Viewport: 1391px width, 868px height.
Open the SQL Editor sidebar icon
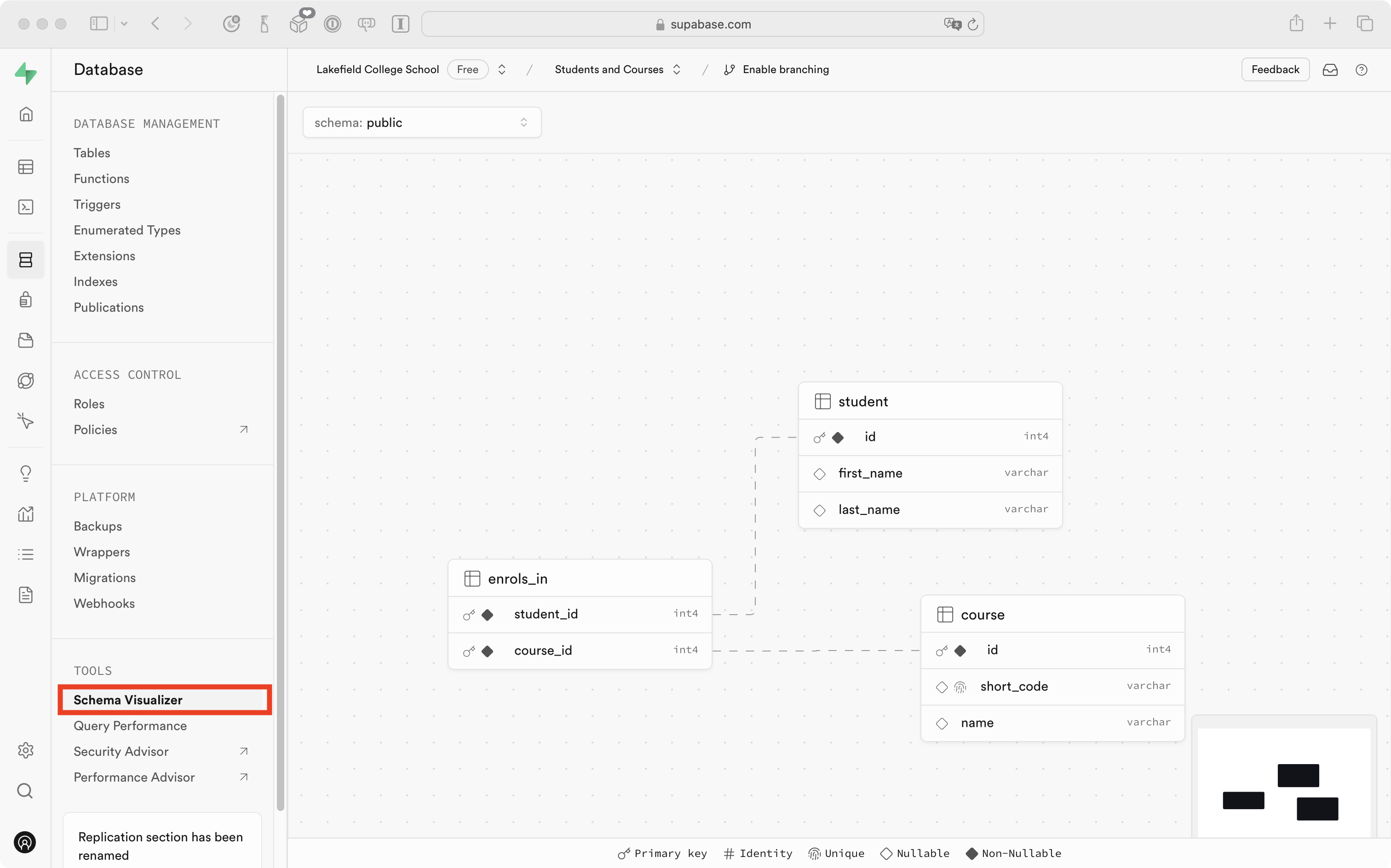point(26,207)
